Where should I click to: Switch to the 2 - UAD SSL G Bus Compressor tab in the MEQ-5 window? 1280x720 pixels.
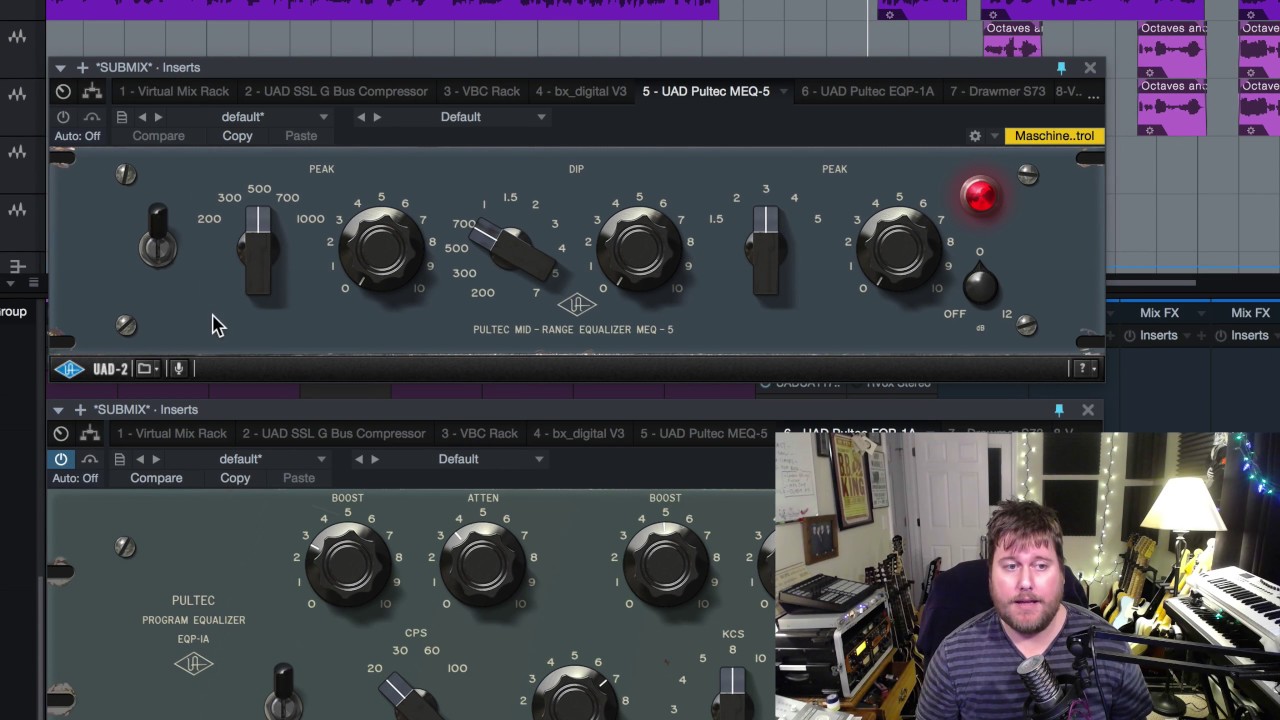336,91
